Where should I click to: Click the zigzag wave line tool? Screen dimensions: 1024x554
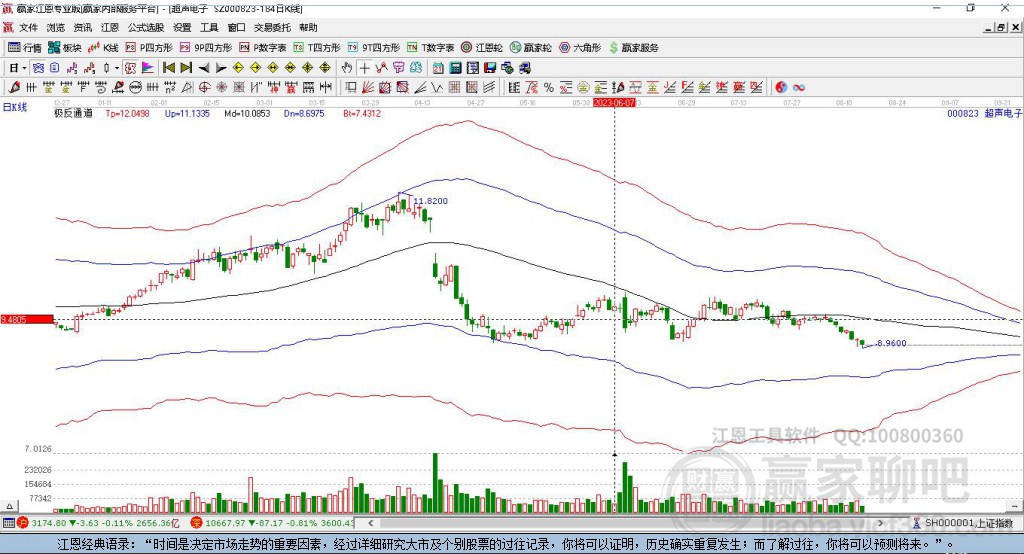click(436, 88)
